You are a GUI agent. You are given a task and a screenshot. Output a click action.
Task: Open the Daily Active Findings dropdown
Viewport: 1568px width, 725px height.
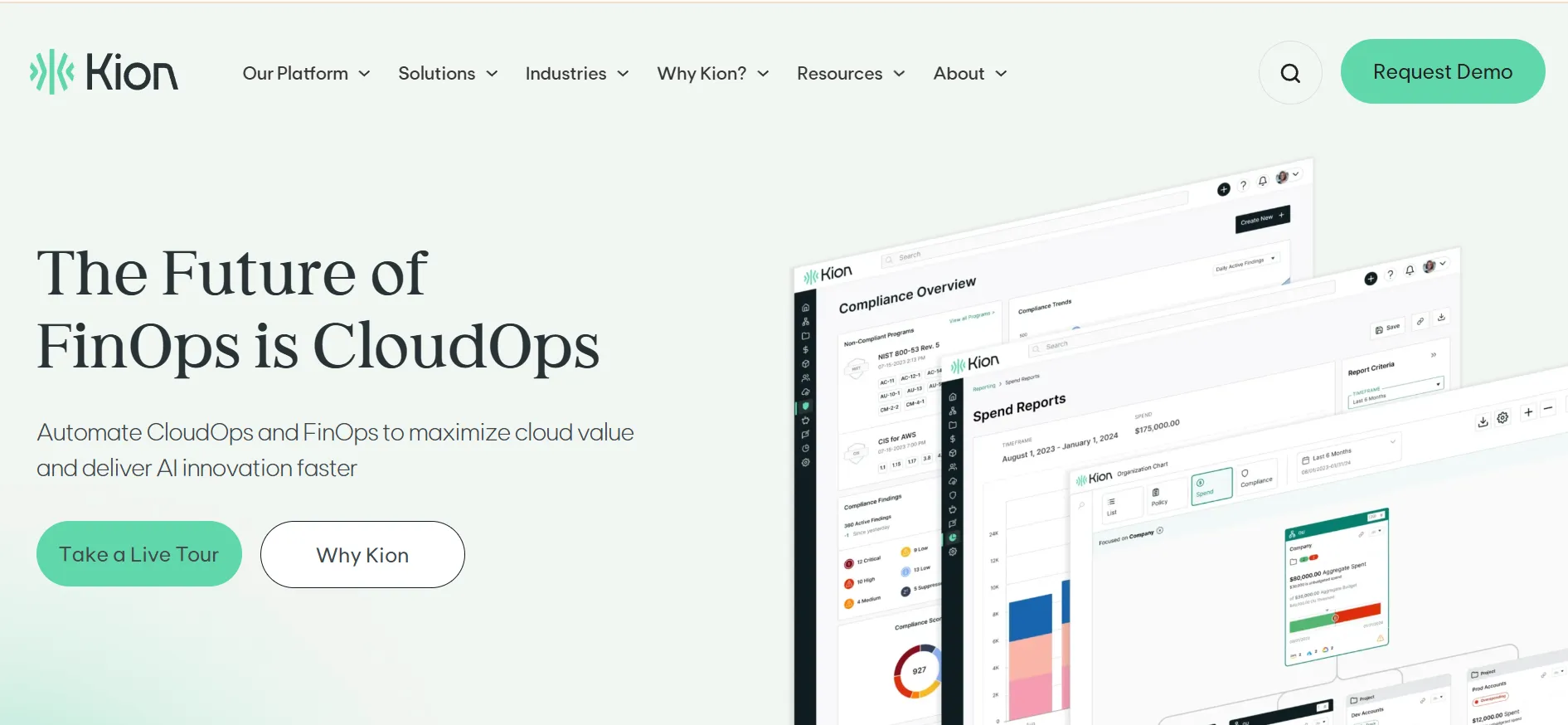pos(1245,264)
